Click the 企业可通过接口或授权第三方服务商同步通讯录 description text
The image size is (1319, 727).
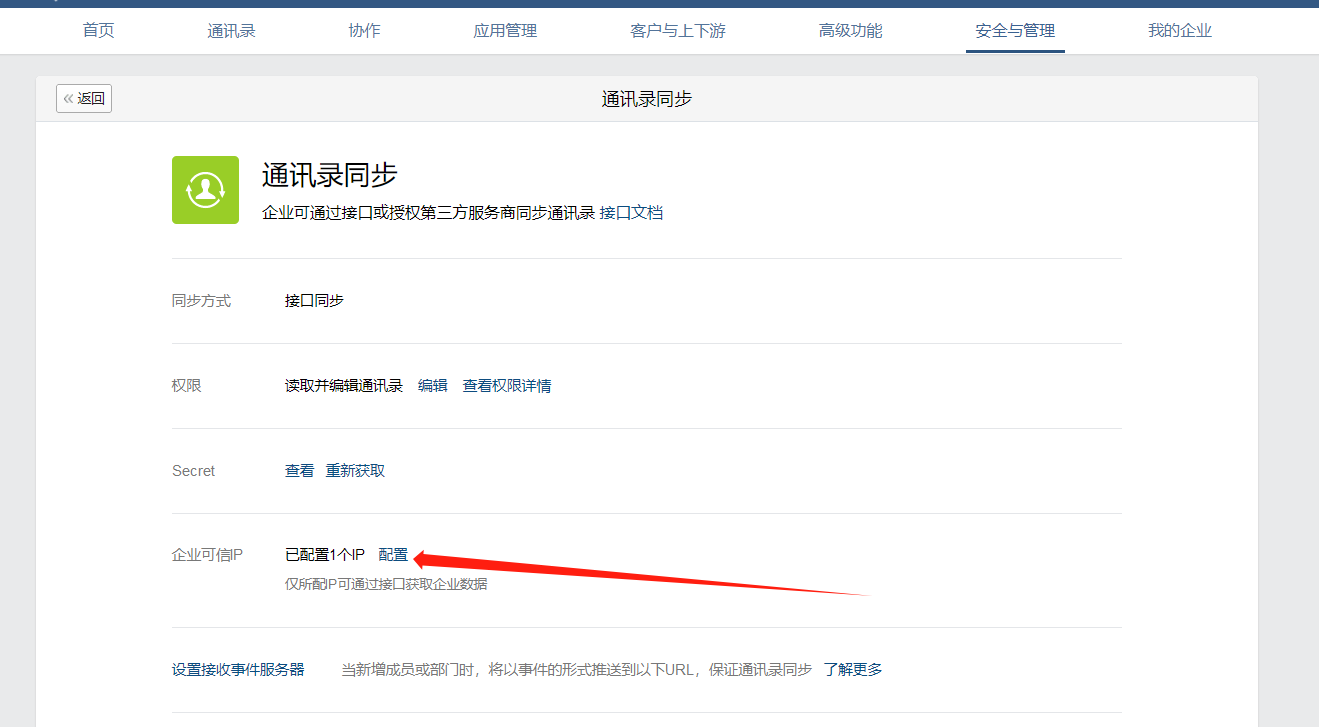[x=429, y=213]
